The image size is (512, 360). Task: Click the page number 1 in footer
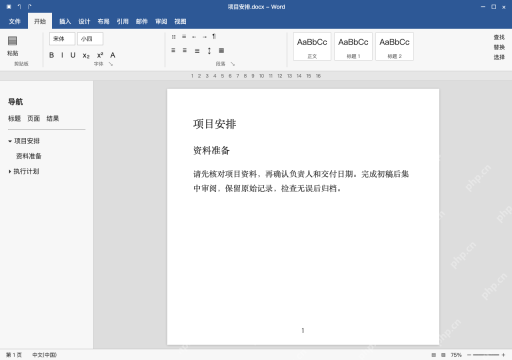(303, 330)
